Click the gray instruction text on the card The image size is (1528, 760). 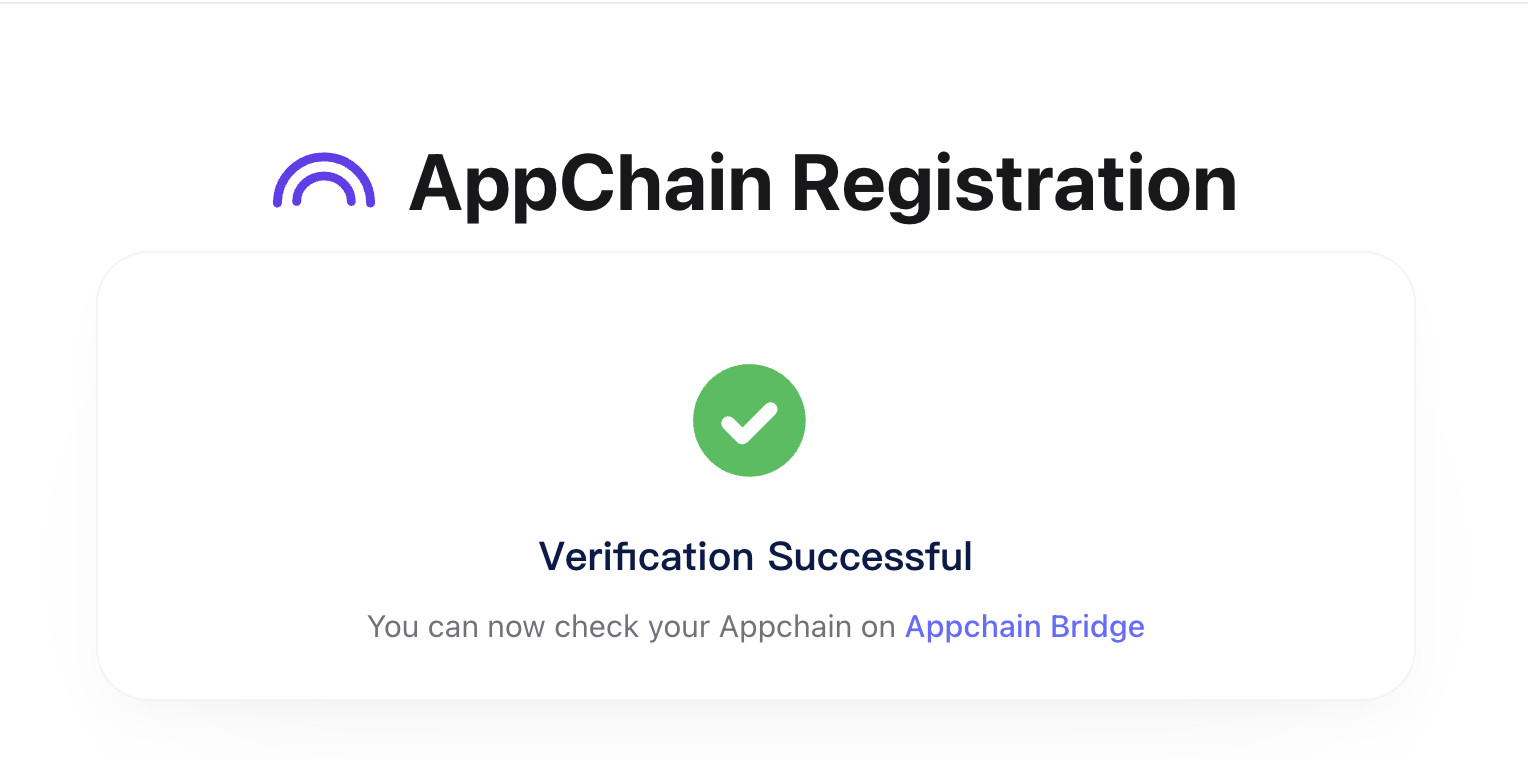(x=630, y=626)
